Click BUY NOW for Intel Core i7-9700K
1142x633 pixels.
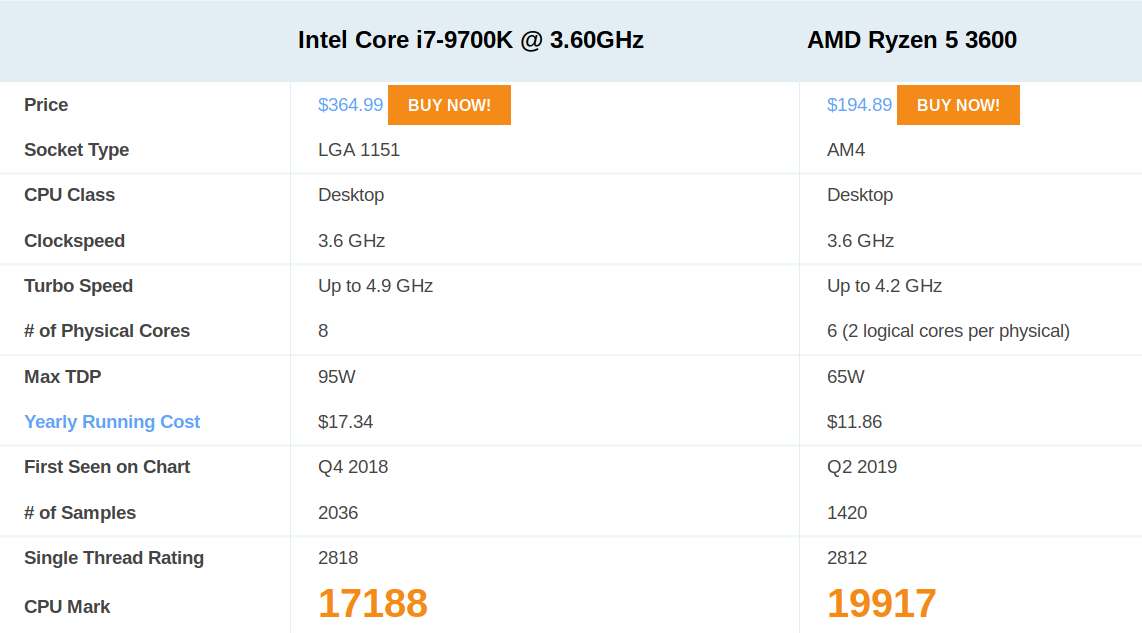pyautogui.click(x=449, y=105)
